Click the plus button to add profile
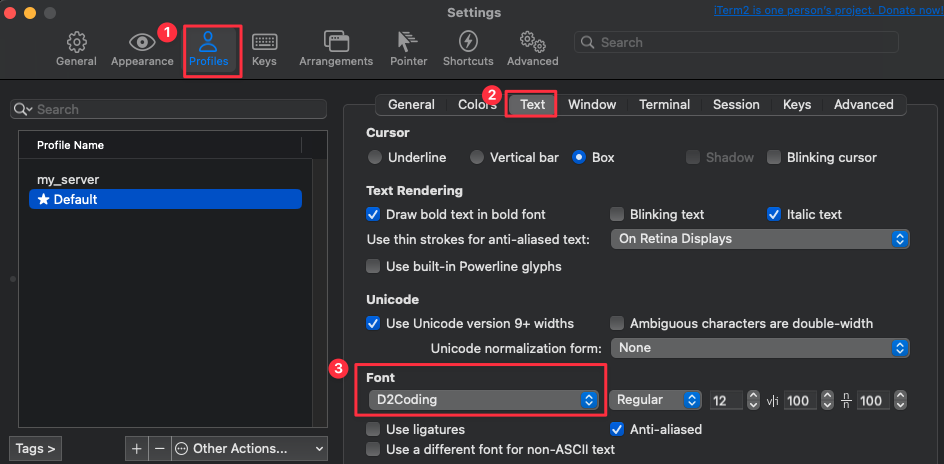This screenshot has width=944, height=464. pyautogui.click(x=137, y=448)
